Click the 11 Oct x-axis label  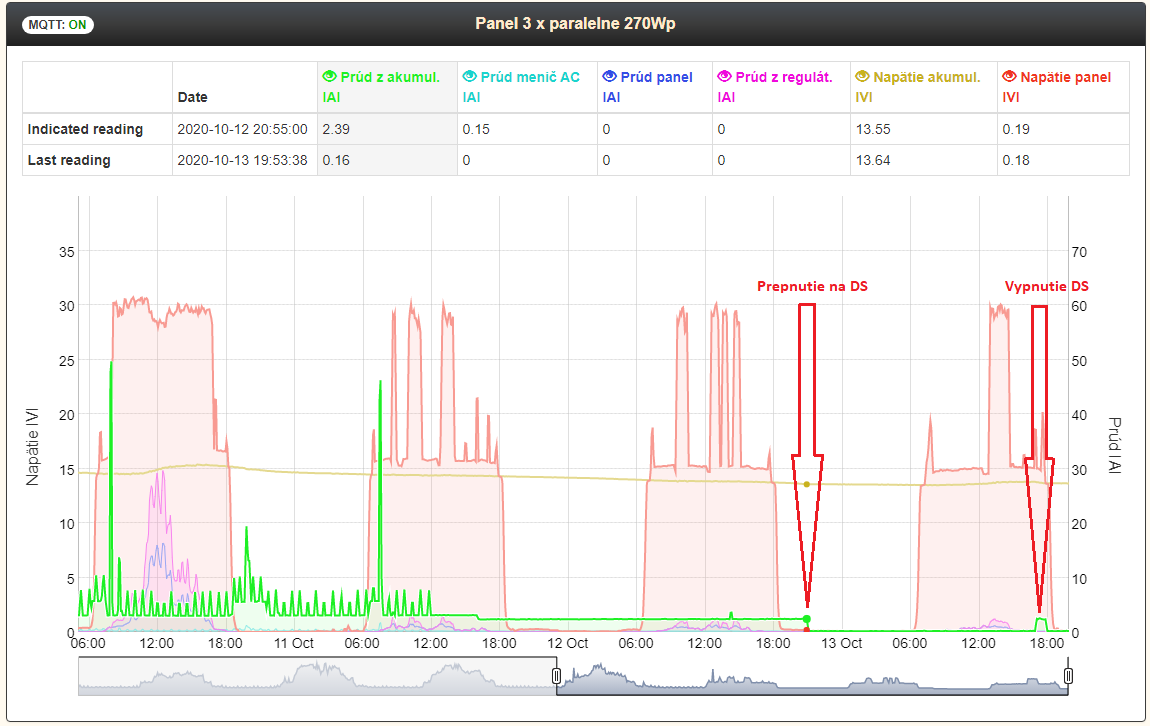[294, 643]
